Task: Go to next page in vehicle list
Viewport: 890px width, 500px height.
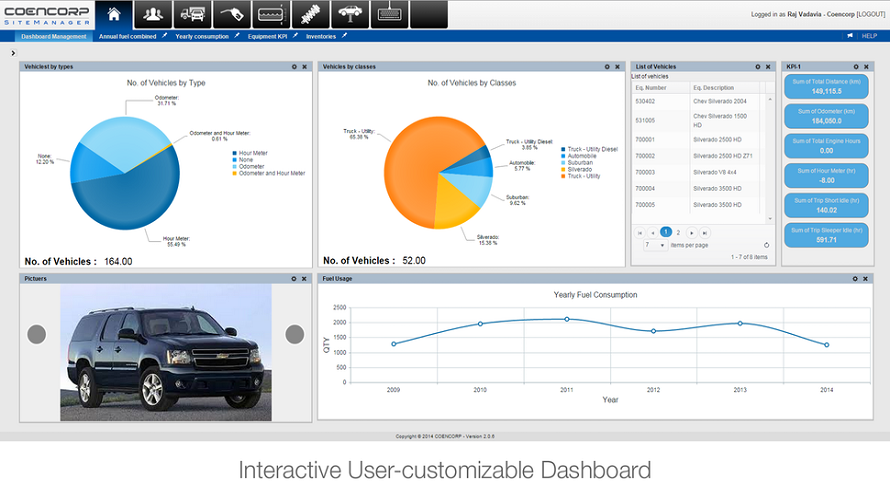Action: 691,233
